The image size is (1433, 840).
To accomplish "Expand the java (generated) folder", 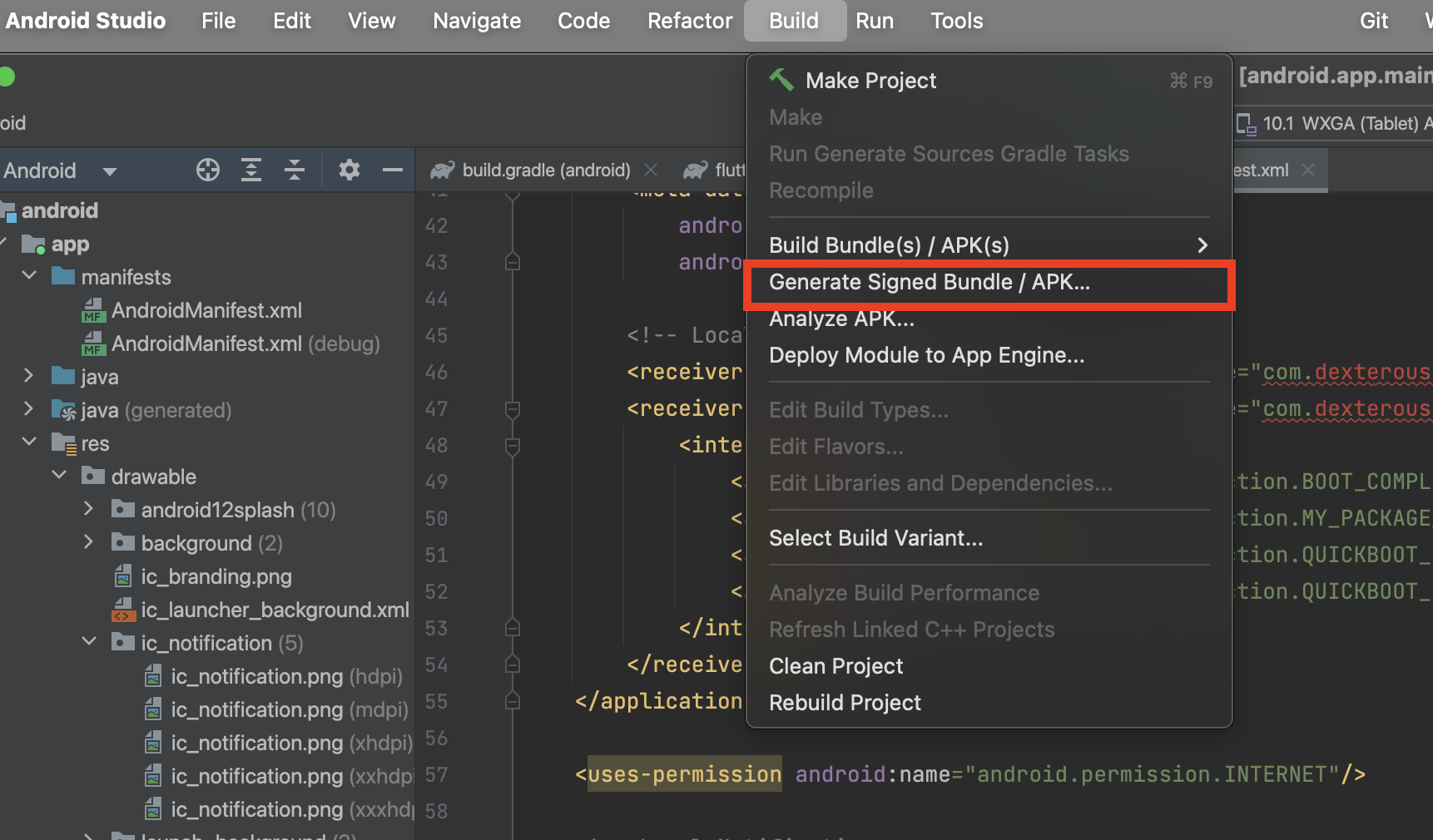I will coord(29,409).
